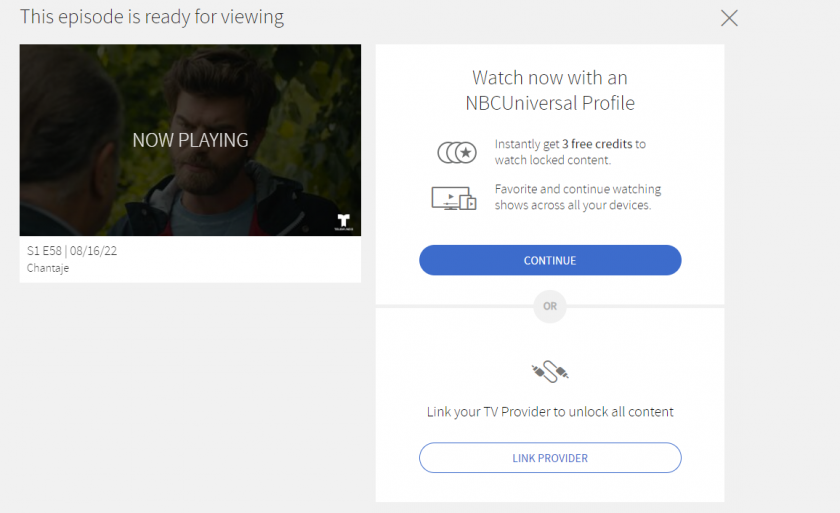Viewport: 840px width, 513px height.
Task: Click the "3 free credits" bold text
Action: pyautogui.click(x=597, y=144)
